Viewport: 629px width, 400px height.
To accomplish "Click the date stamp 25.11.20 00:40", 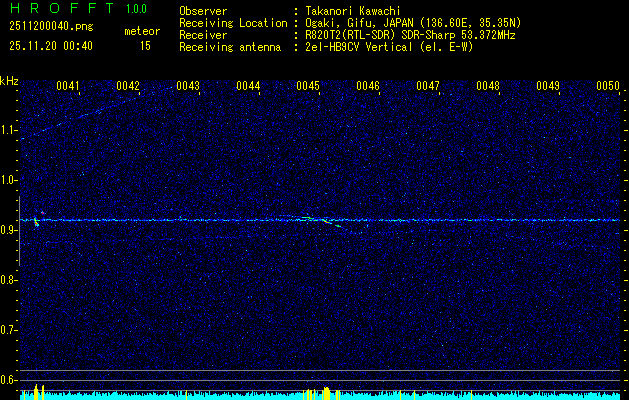I will (49, 45).
